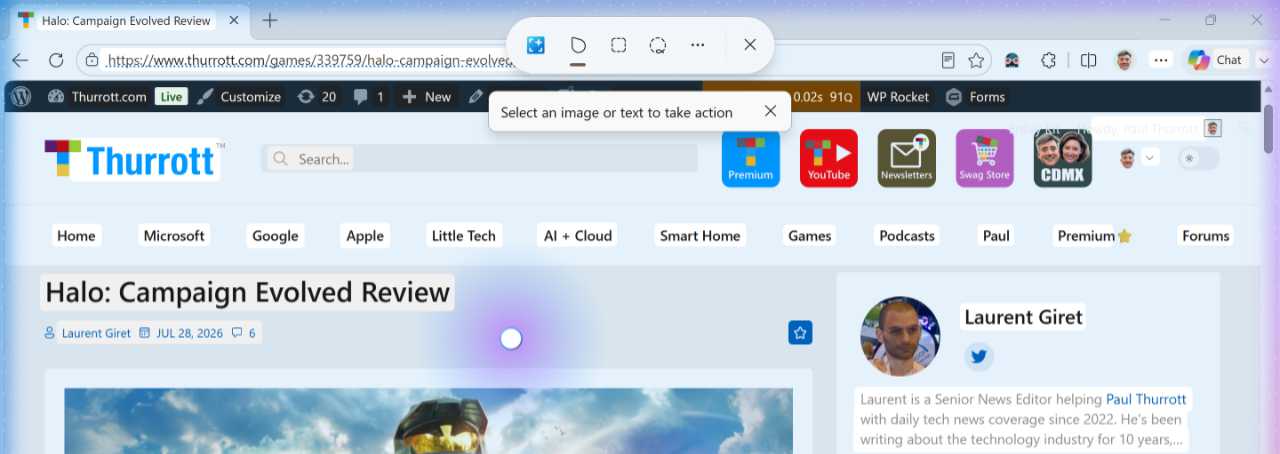
Task: Open the browser profile avatar
Action: coord(1125,60)
